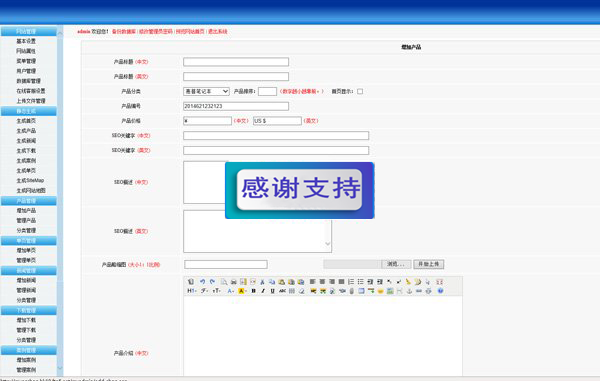Open the yellow highlight color picker

click(242, 291)
